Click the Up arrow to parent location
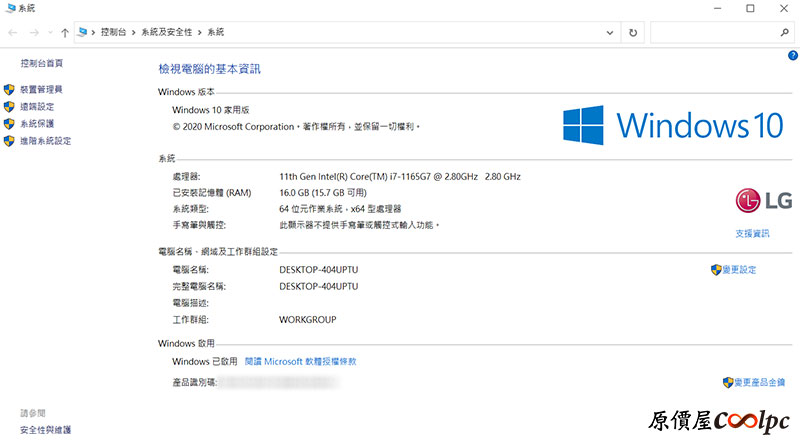The height and width of the screenshot is (447, 800). pos(65,32)
